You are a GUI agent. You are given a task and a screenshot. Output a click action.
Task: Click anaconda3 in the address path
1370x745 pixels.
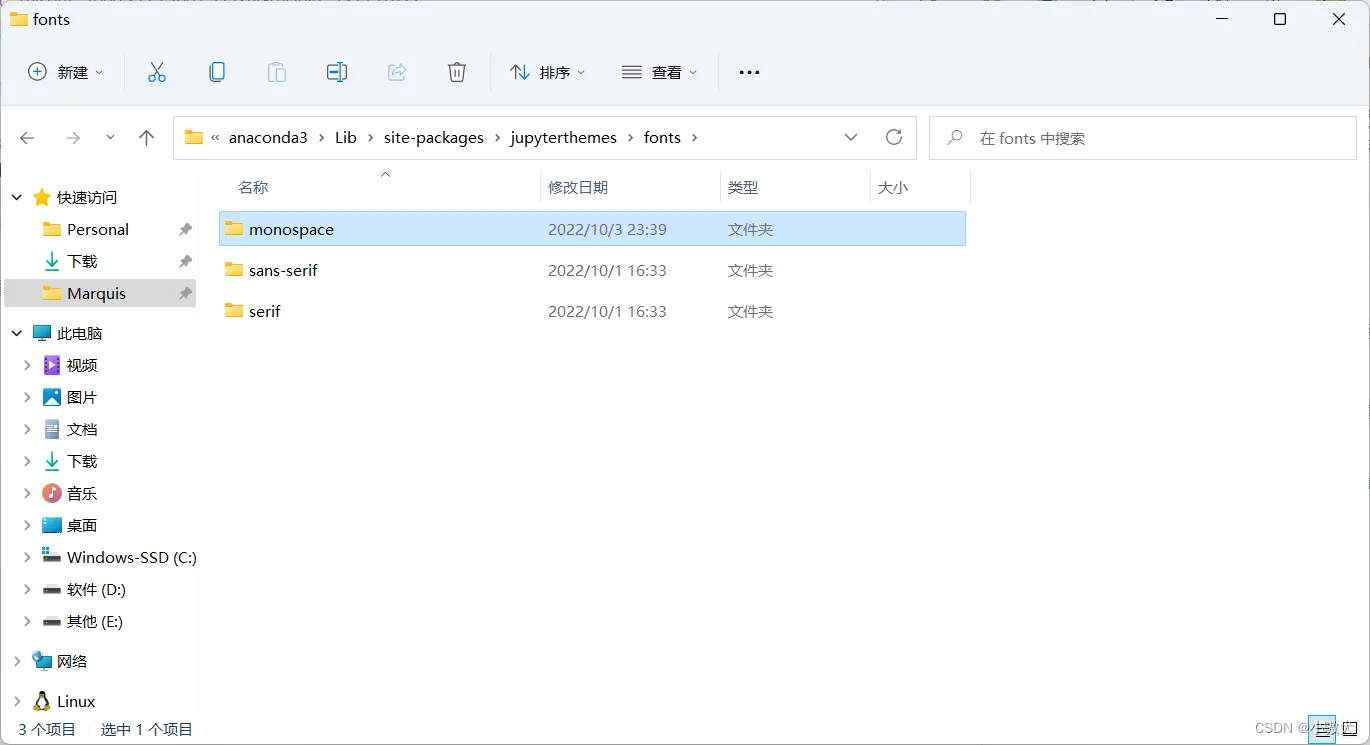point(268,138)
